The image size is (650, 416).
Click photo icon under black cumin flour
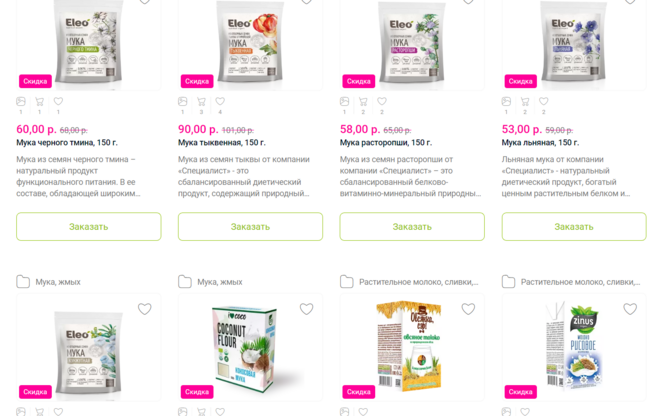[x=21, y=102]
